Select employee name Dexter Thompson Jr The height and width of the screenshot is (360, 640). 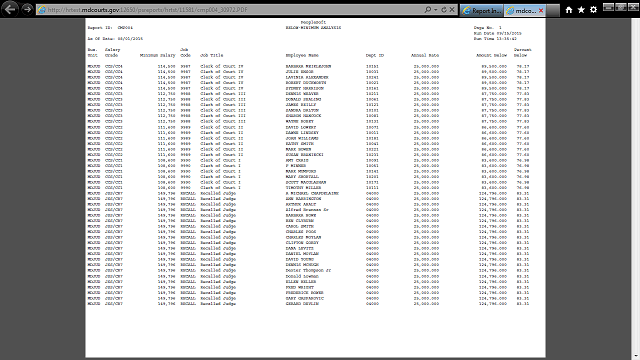pos(308,270)
